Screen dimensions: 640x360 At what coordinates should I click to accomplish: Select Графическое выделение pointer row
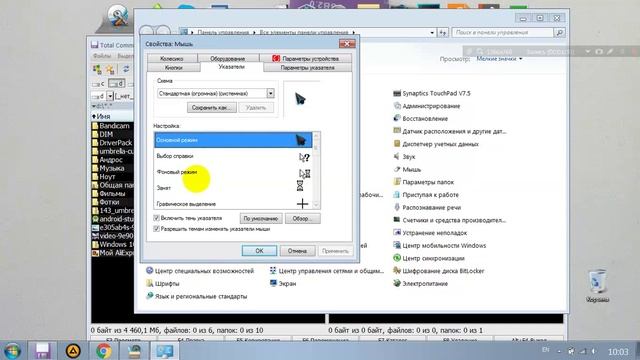(x=233, y=203)
